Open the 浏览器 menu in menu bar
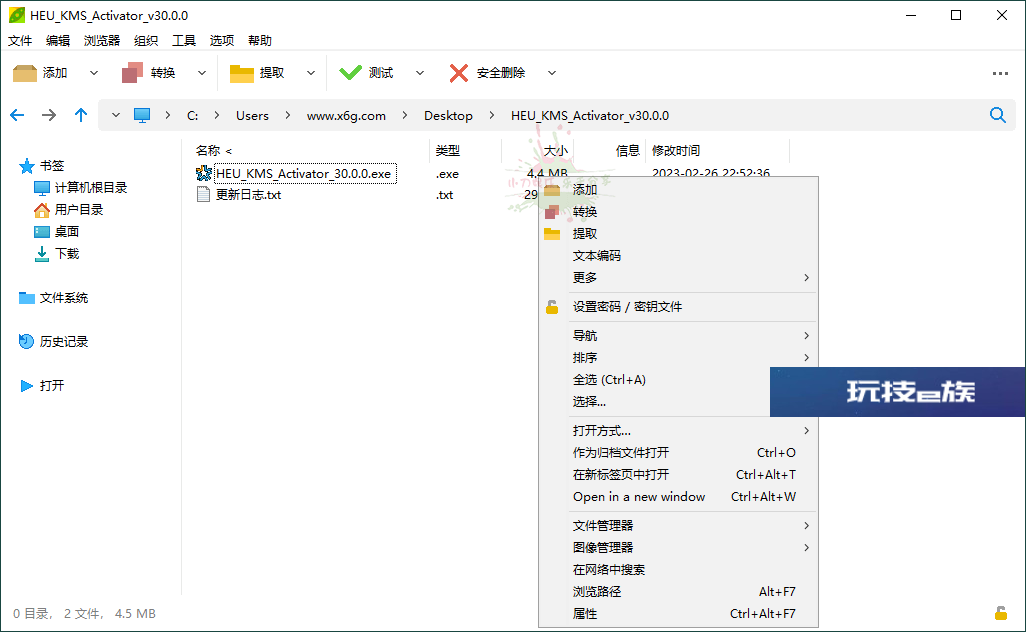Screen dimensions: 1026x632 [102, 41]
